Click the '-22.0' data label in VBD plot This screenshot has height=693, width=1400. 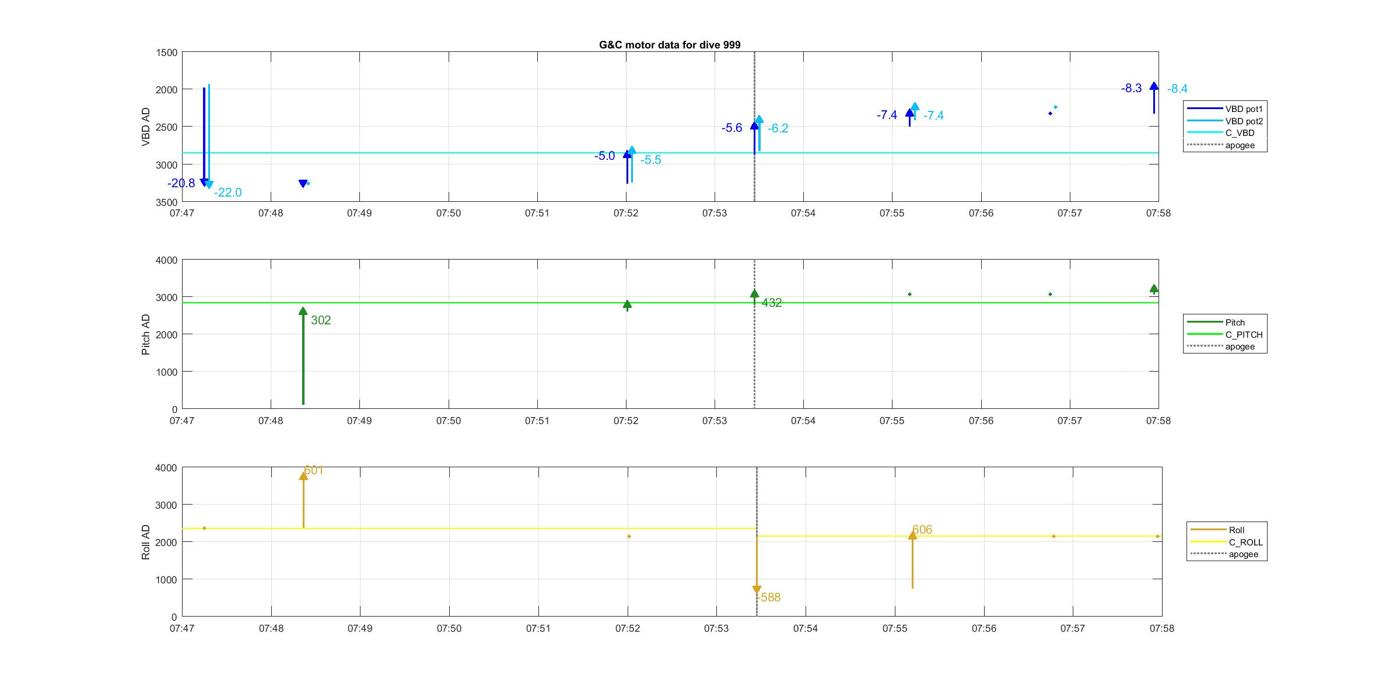point(228,193)
